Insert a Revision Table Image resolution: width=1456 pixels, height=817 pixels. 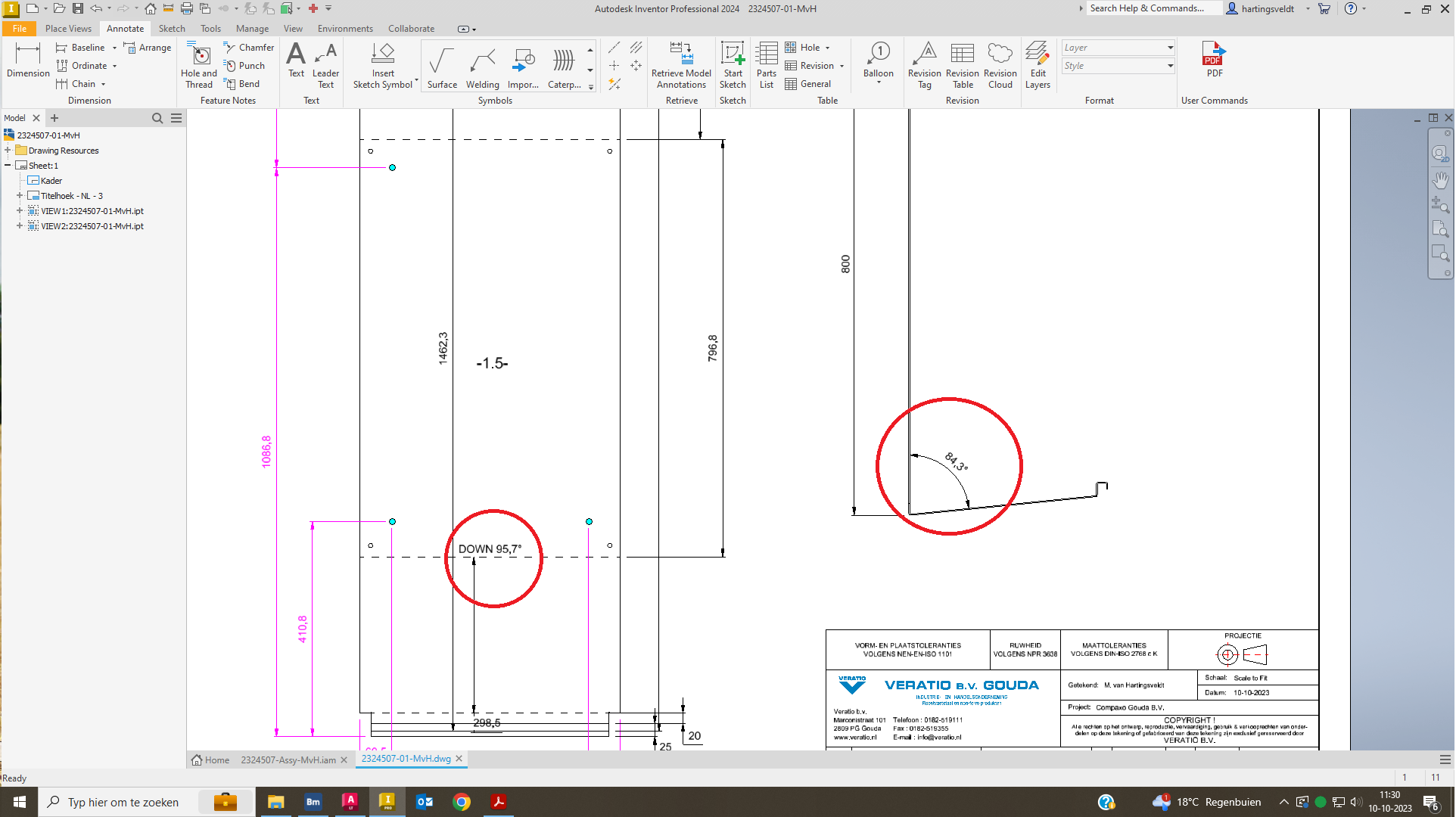click(x=962, y=65)
